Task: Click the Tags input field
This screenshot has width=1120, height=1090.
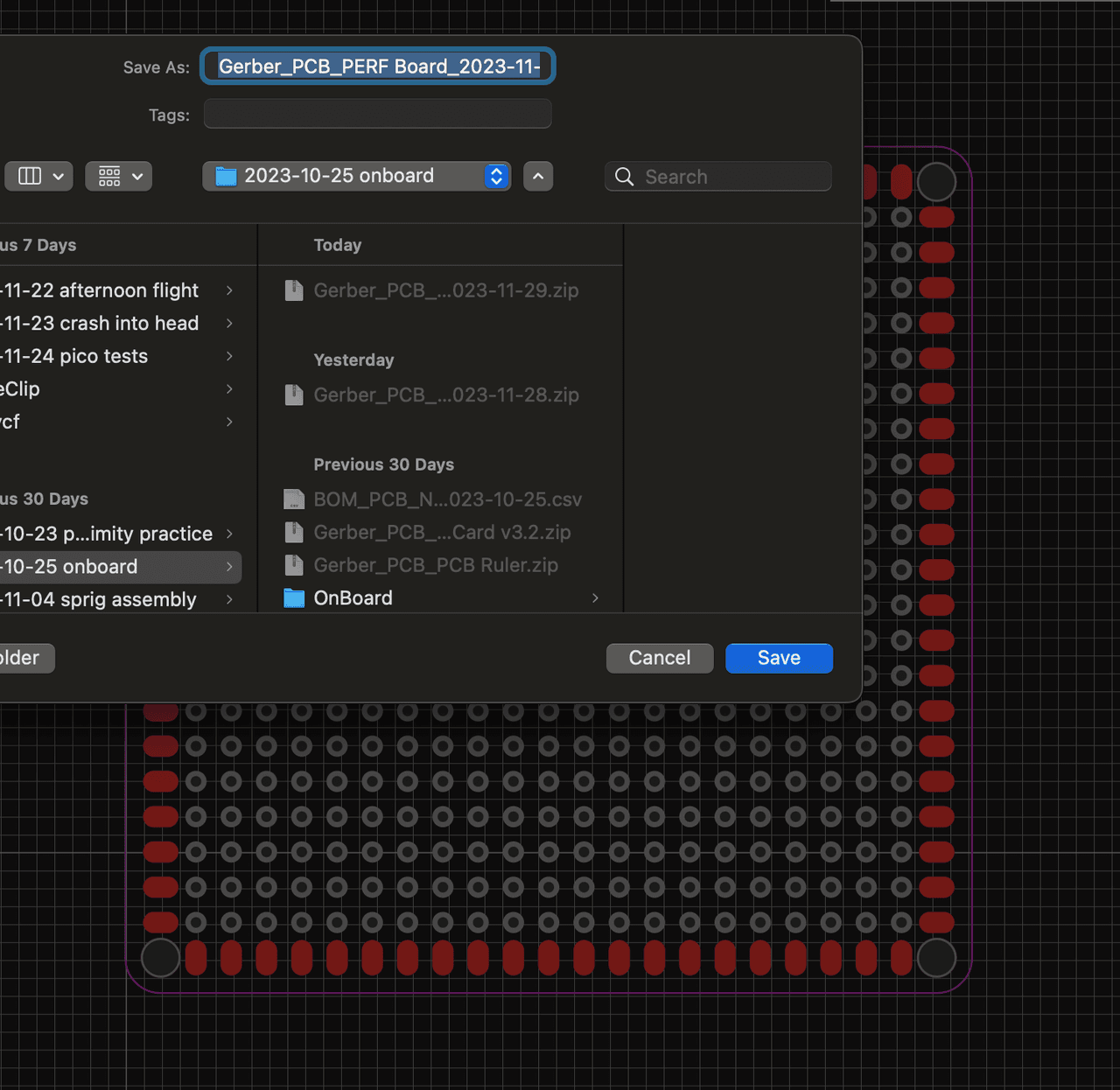Action: 377,115
